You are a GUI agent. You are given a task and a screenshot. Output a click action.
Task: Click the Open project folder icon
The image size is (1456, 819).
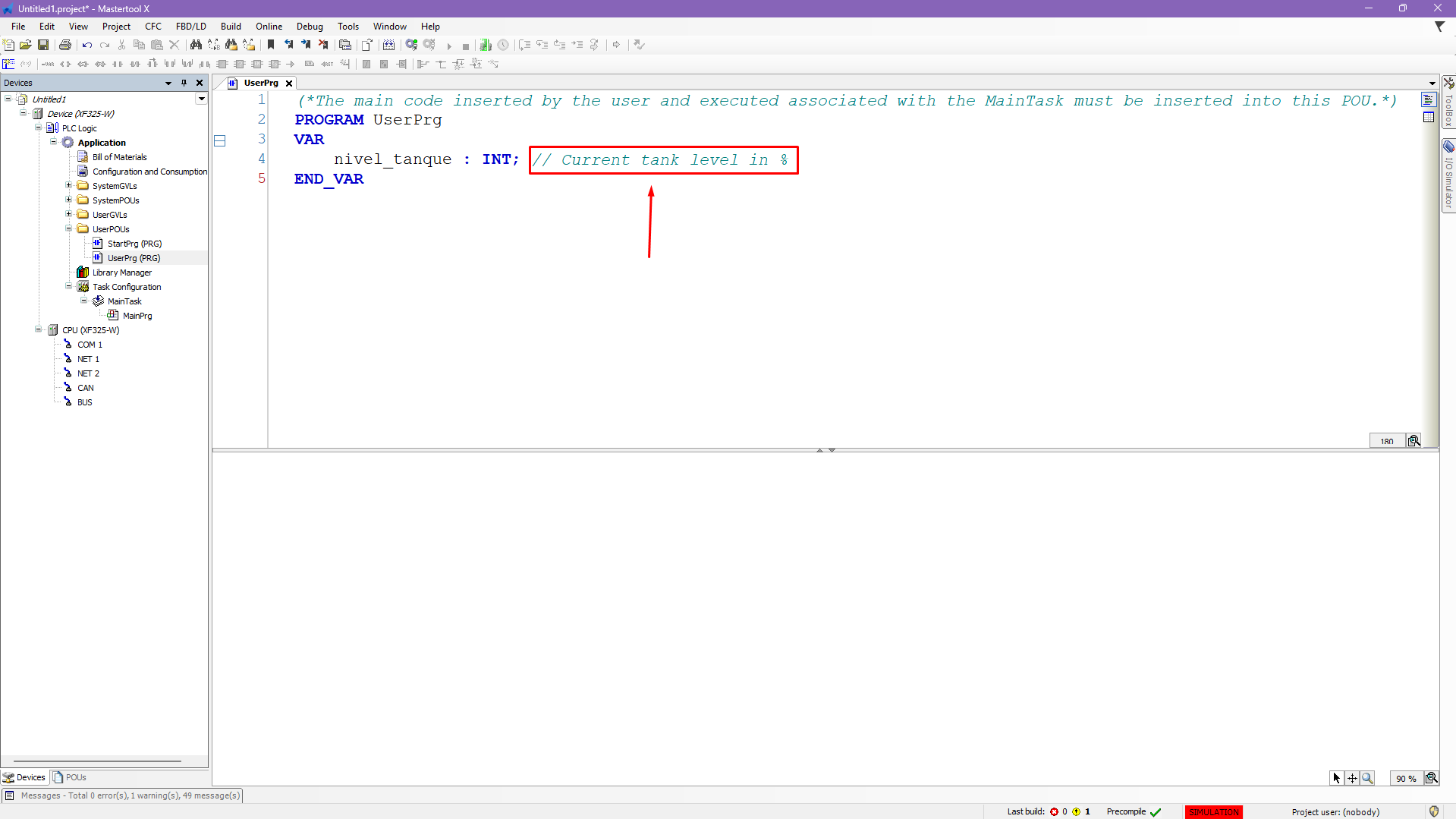[26, 45]
